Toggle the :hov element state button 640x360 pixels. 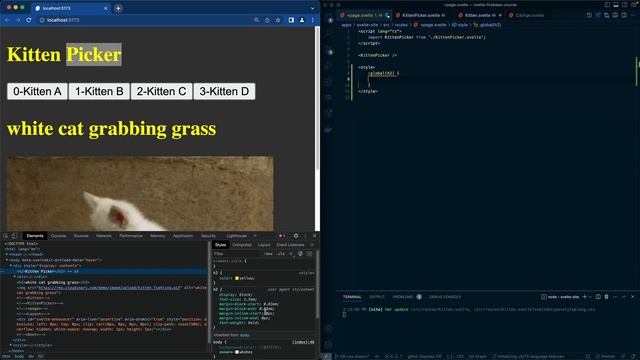(268, 254)
